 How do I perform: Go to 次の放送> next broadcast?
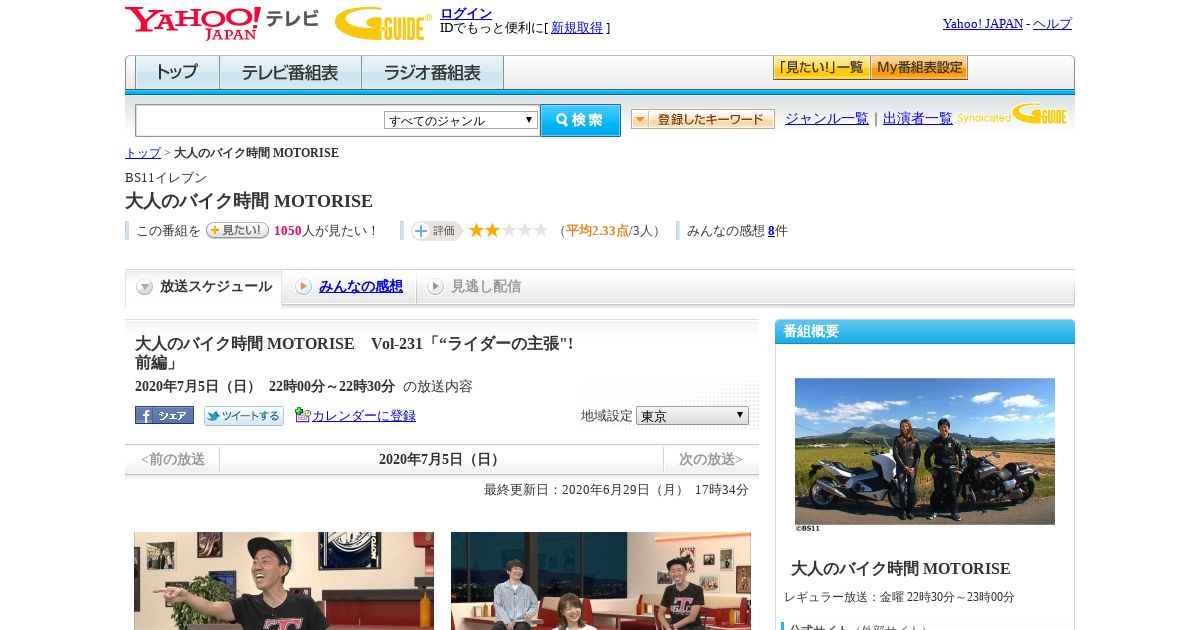coord(711,460)
